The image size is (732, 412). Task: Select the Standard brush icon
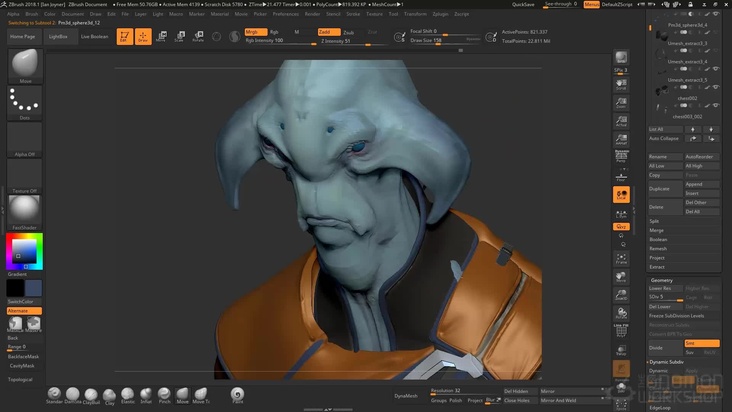53,393
